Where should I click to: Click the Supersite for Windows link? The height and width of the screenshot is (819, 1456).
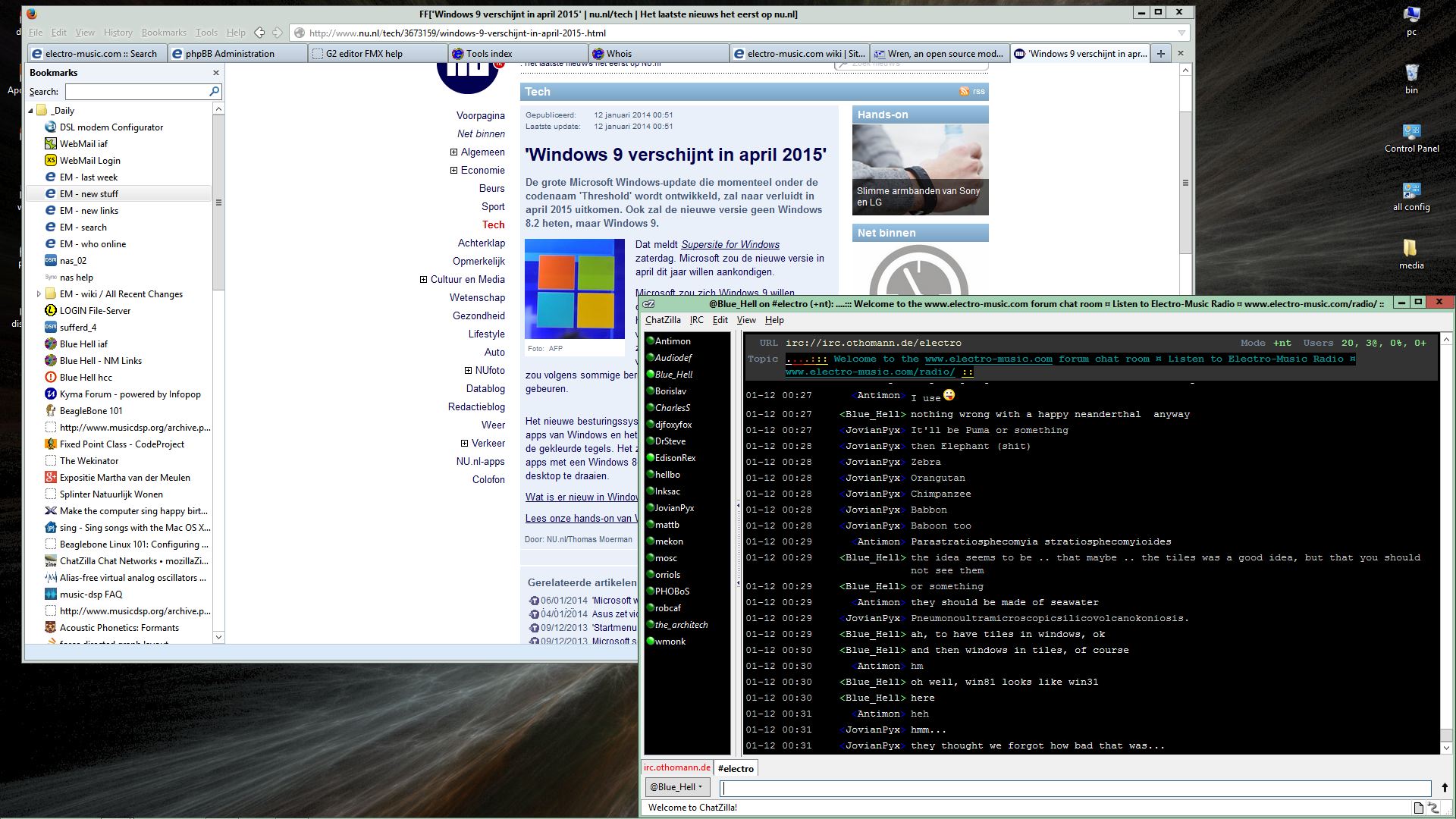[730, 244]
